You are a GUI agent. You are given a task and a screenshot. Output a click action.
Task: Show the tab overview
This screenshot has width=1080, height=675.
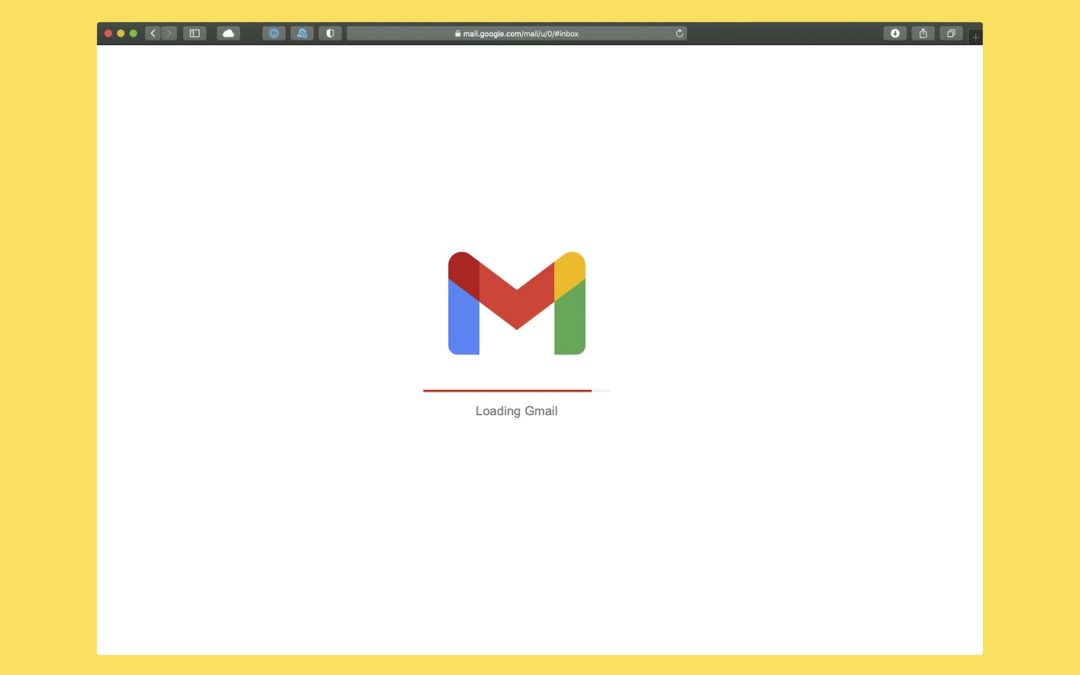point(951,33)
